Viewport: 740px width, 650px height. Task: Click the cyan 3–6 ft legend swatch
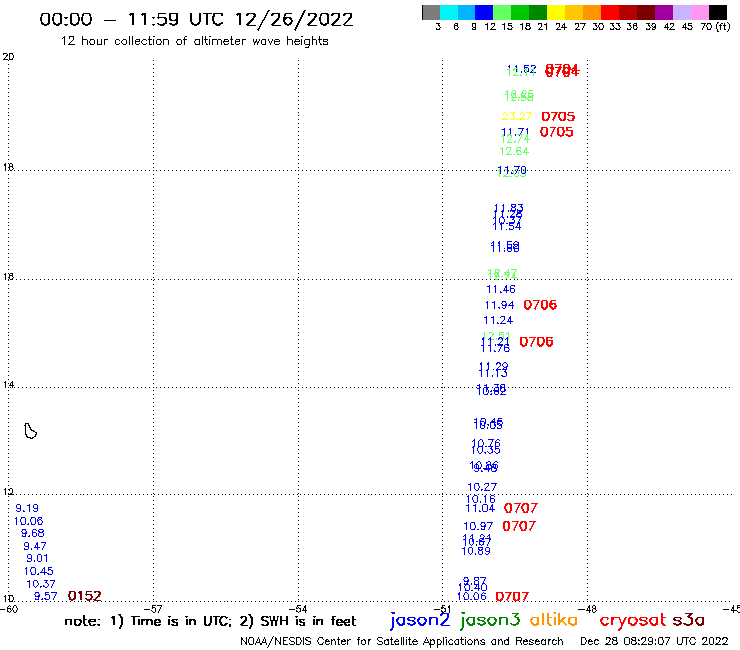point(448,12)
